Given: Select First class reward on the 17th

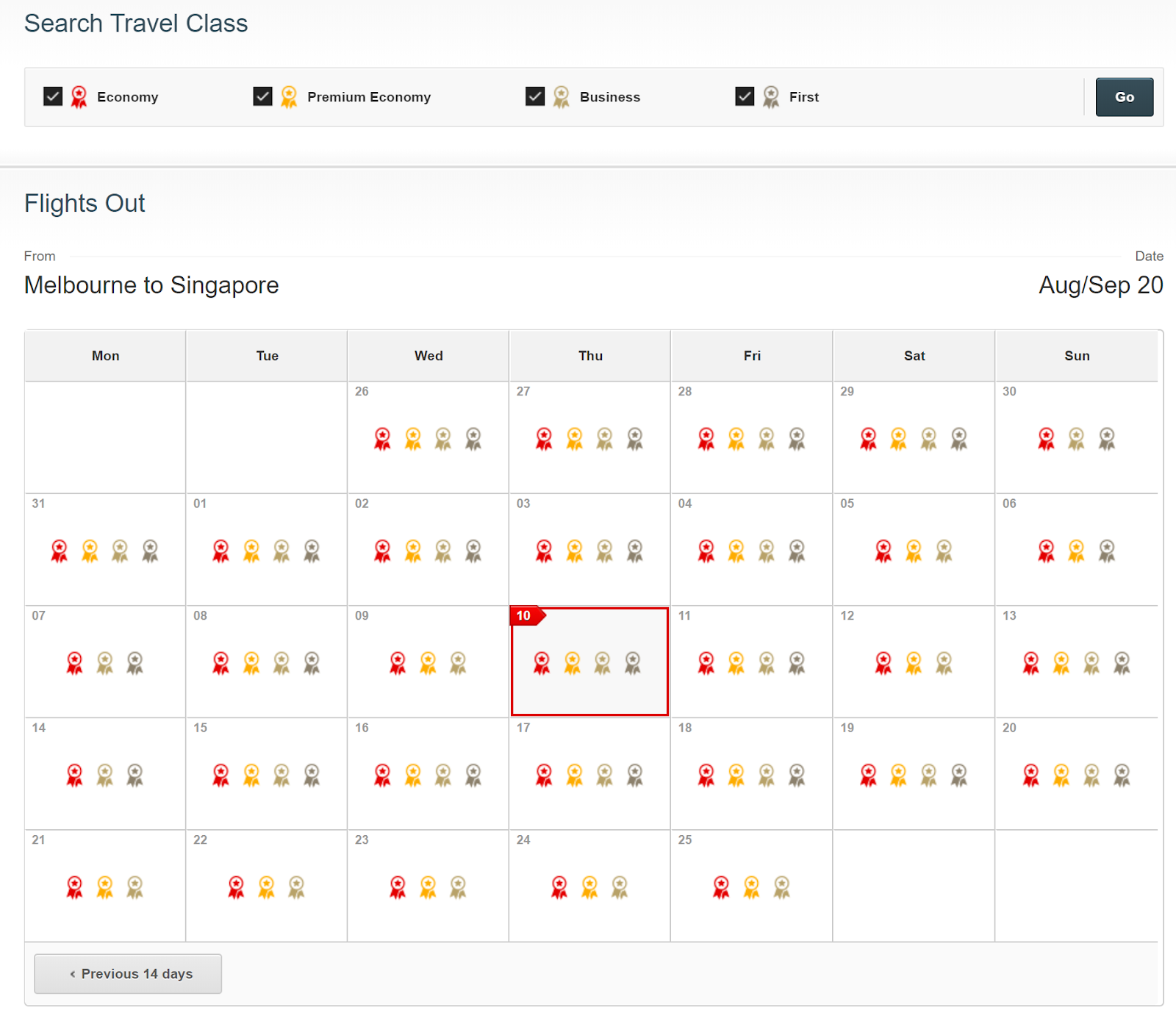Looking at the screenshot, I should tap(635, 775).
